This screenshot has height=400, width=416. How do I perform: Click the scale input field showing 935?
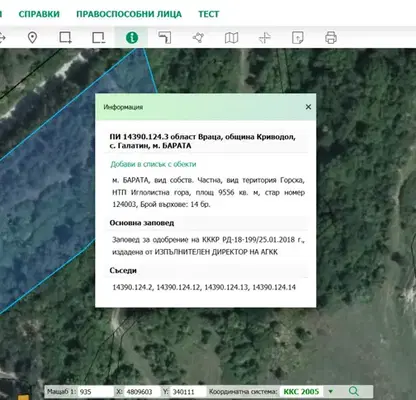pyautogui.click(x=96, y=392)
